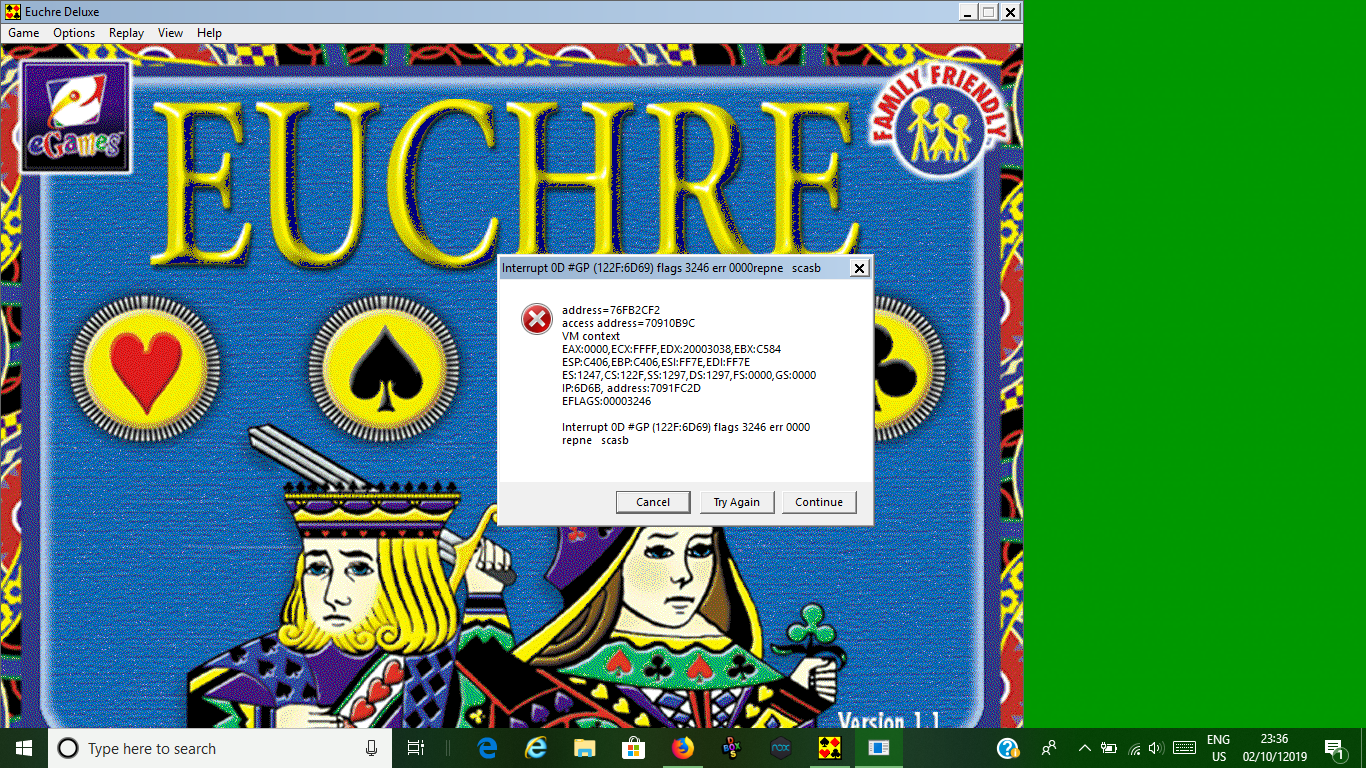Open the People icon in taskbar
The width and height of the screenshot is (1366, 768).
click(1049, 748)
